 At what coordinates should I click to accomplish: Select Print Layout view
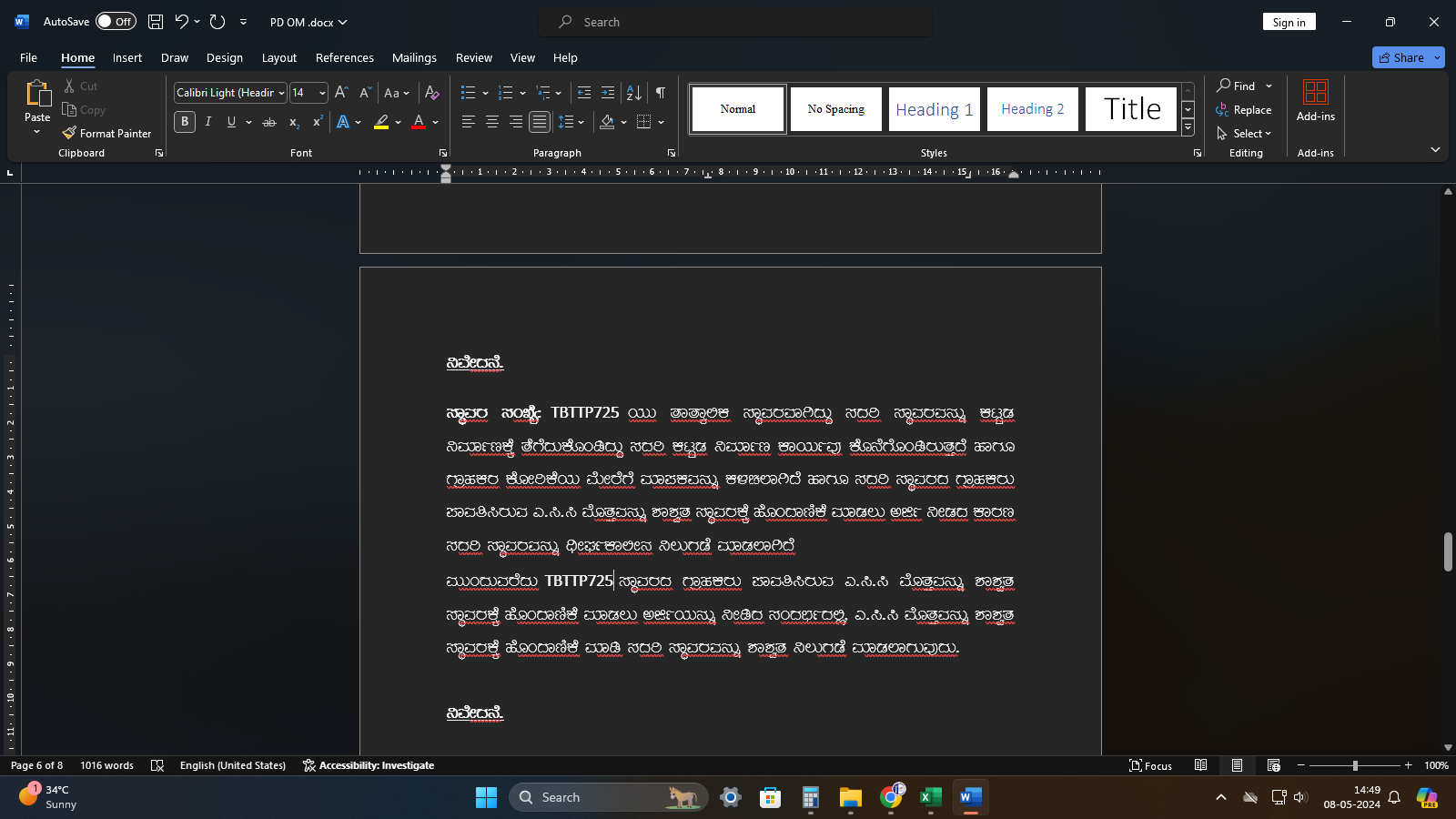point(1237,765)
